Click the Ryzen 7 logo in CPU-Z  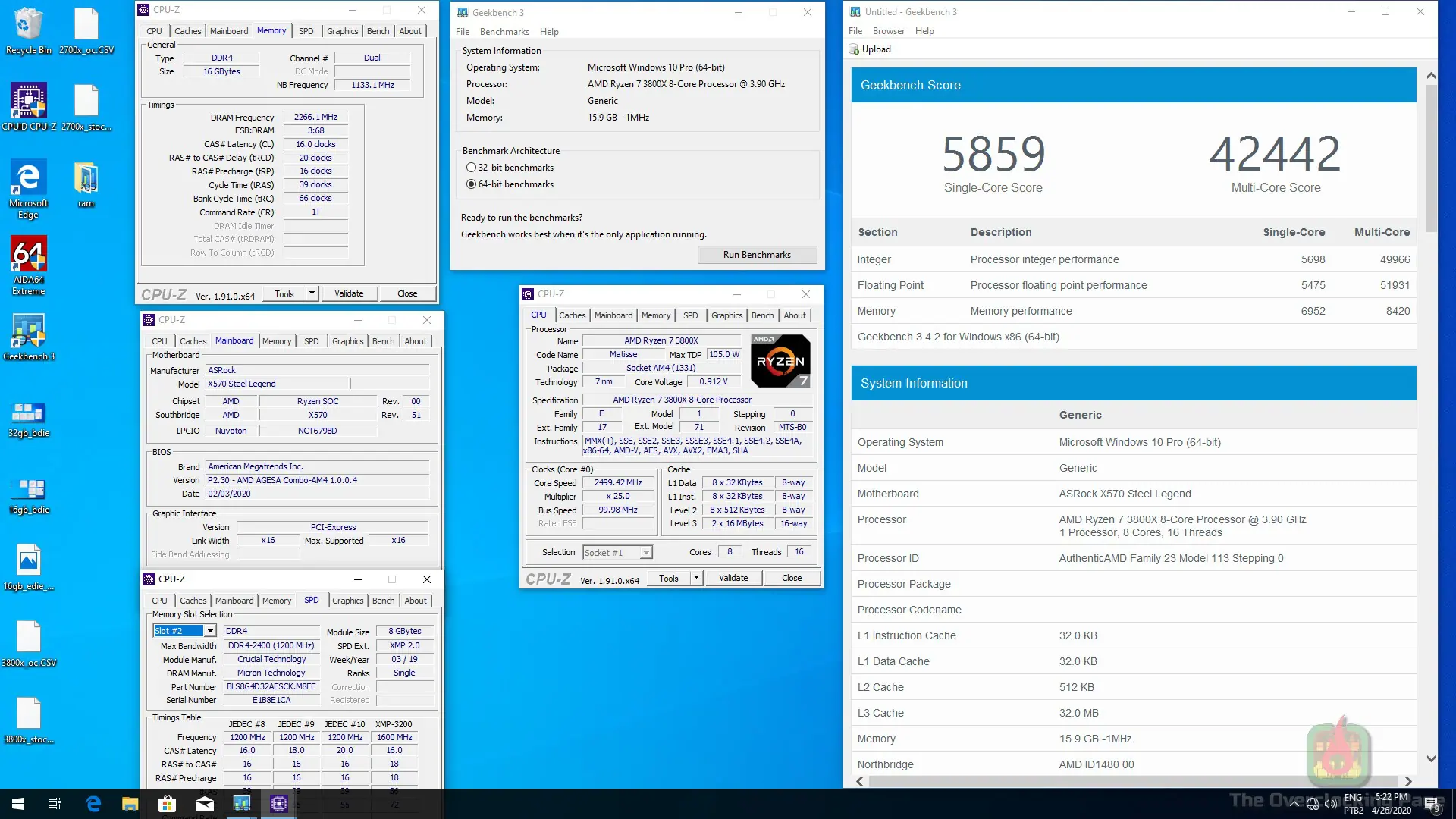[x=780, y=361]
